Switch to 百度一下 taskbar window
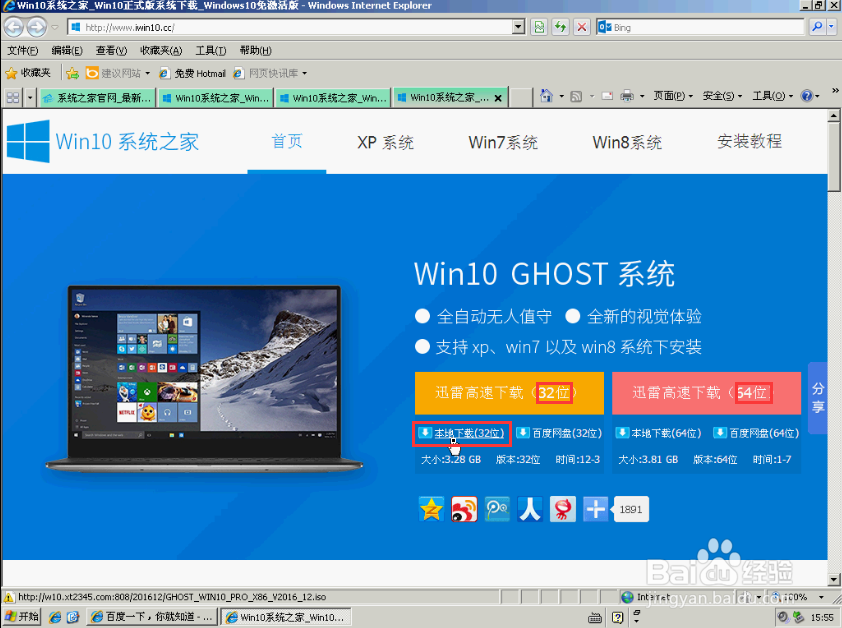Screen dimensions: 842x628 coord(153,617)
